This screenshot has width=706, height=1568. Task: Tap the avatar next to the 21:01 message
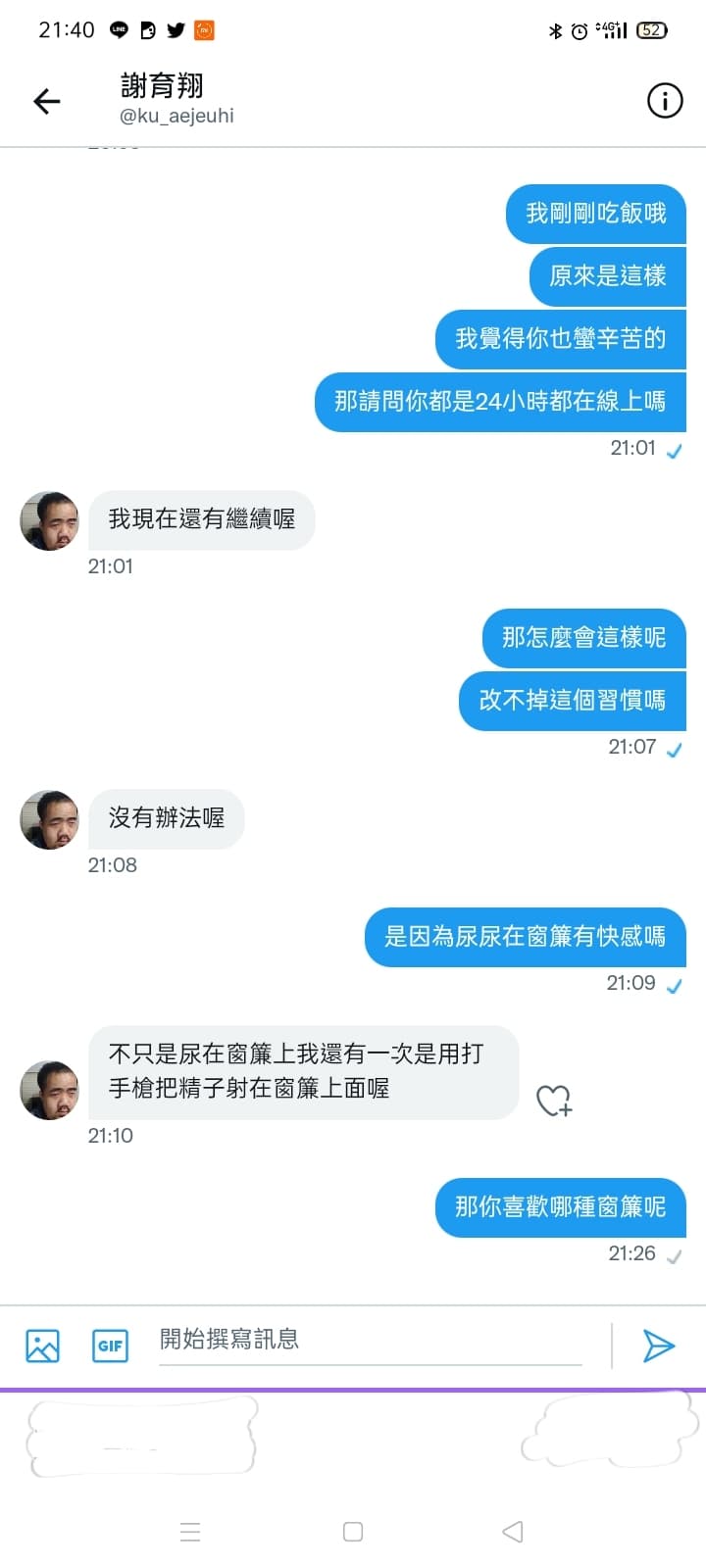tap(49, 520)
